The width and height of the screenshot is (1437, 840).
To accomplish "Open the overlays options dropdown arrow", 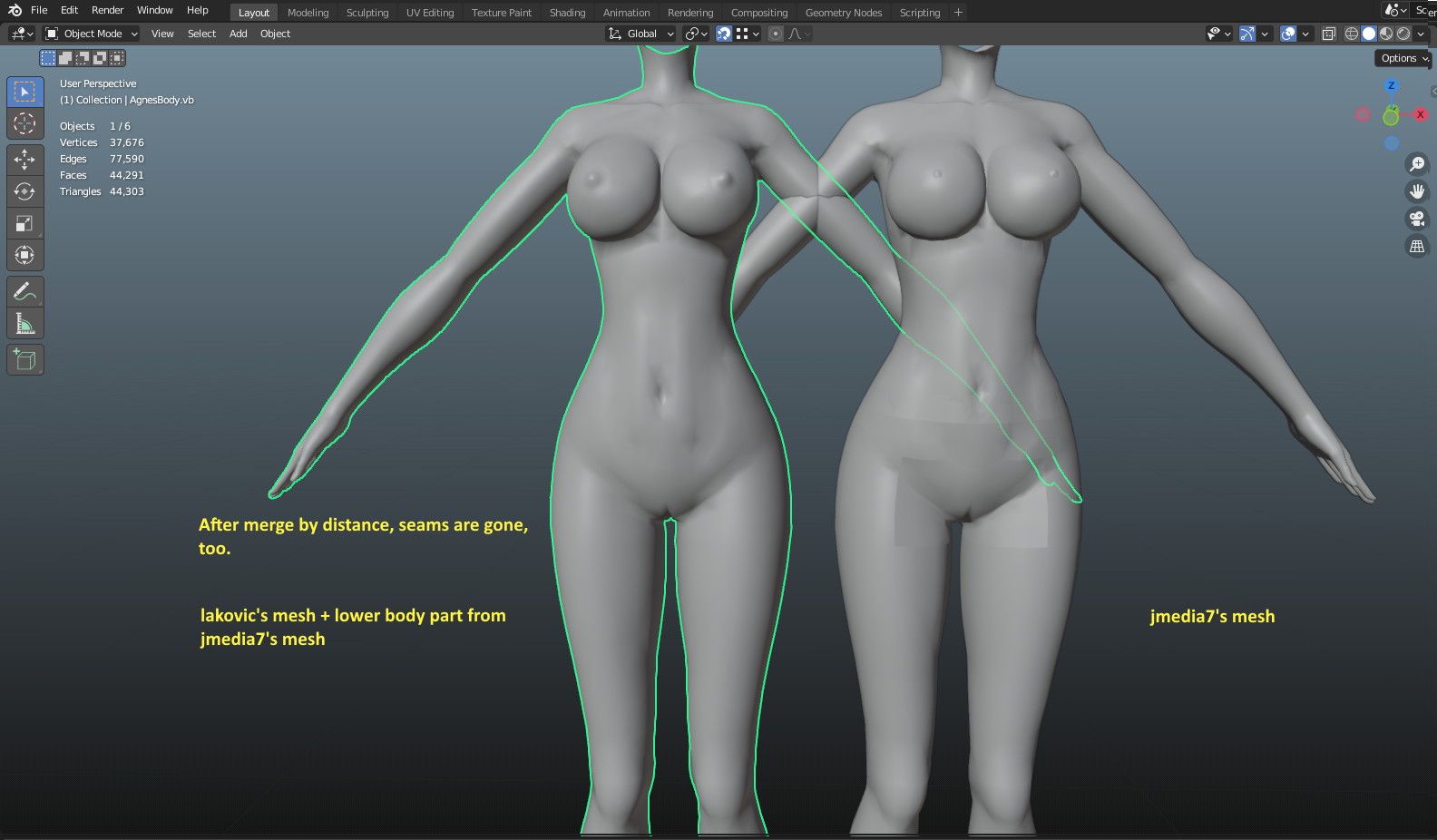I will point(1305,34).
